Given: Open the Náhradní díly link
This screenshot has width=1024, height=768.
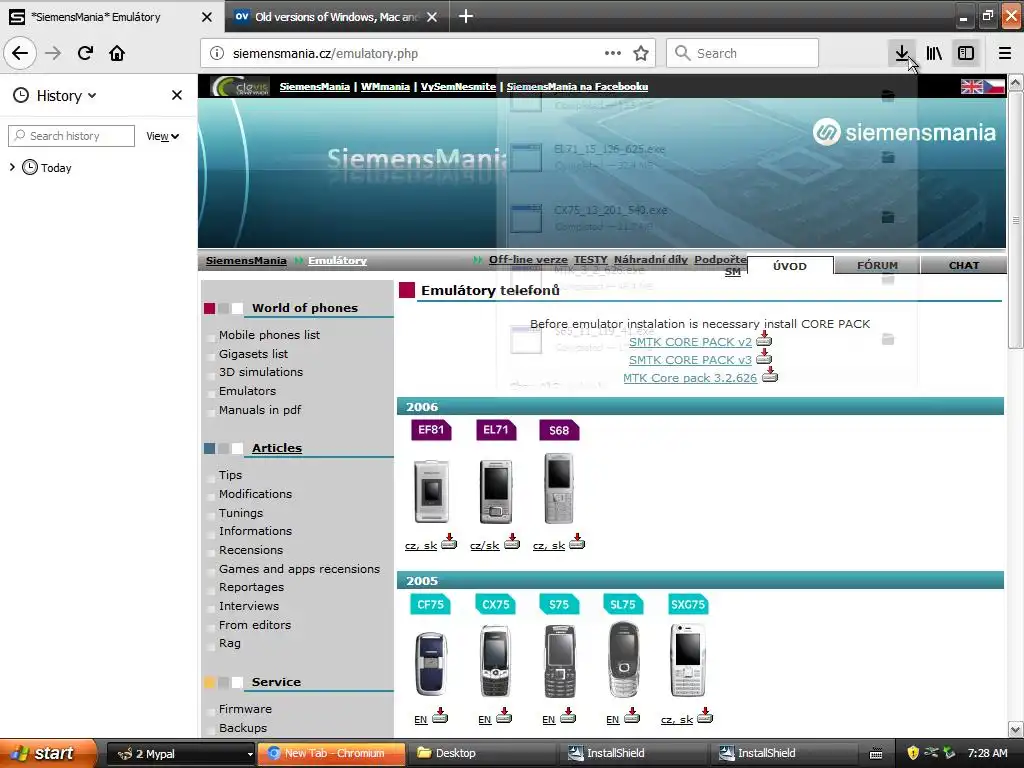Looking at the screenshot, I should point(650,259).
